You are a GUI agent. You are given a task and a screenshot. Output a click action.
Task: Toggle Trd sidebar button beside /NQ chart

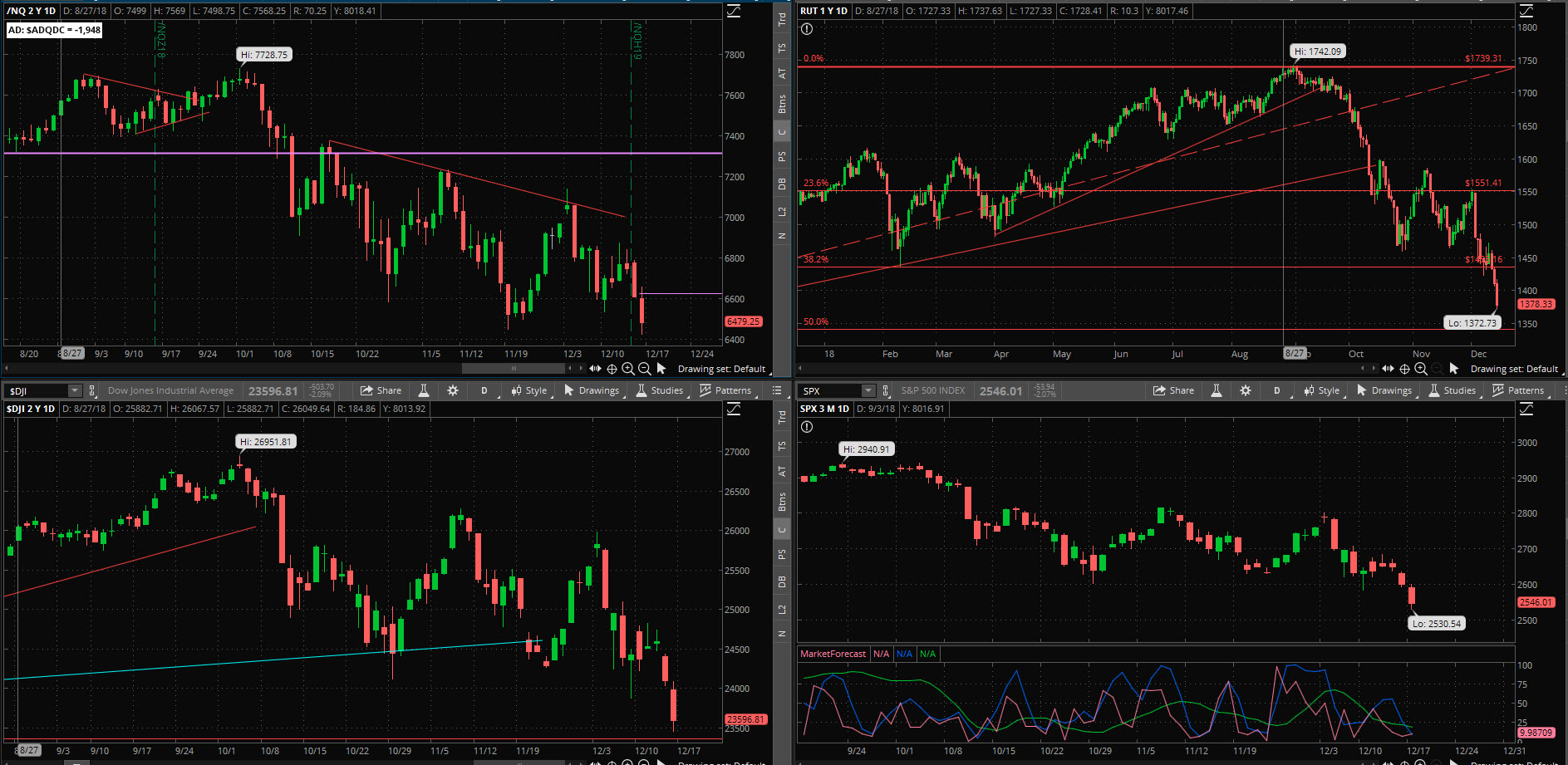pos(782,19)
